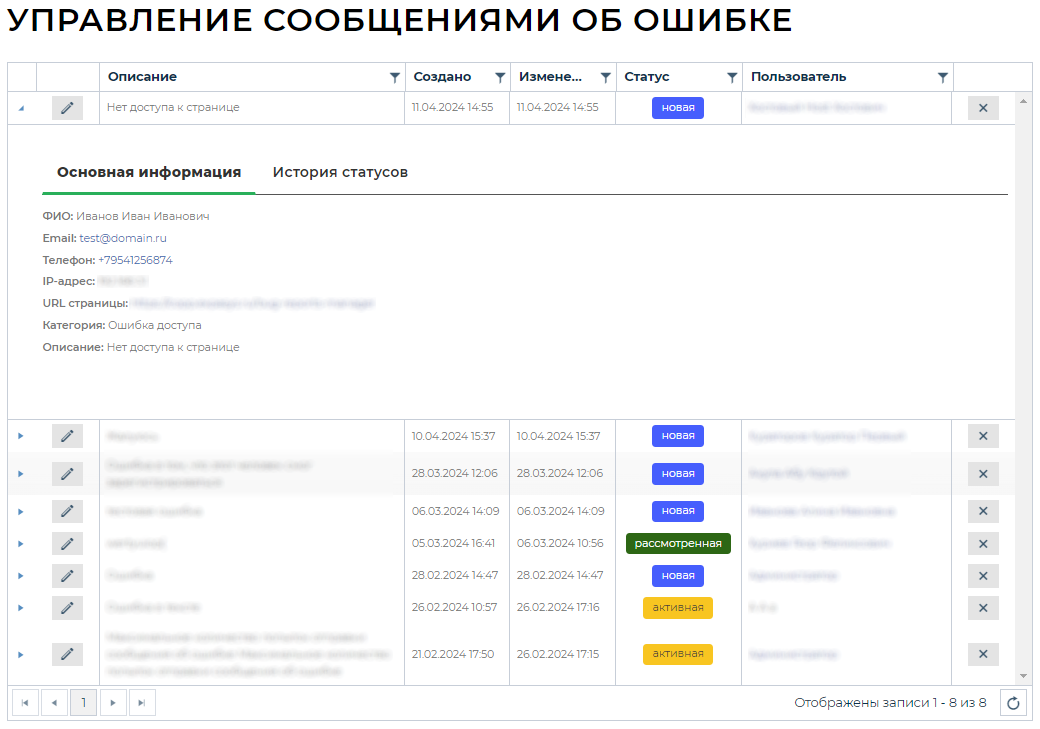Go to the last page of results
This screenshot has height=729, width=1040.
pos(141,703)
